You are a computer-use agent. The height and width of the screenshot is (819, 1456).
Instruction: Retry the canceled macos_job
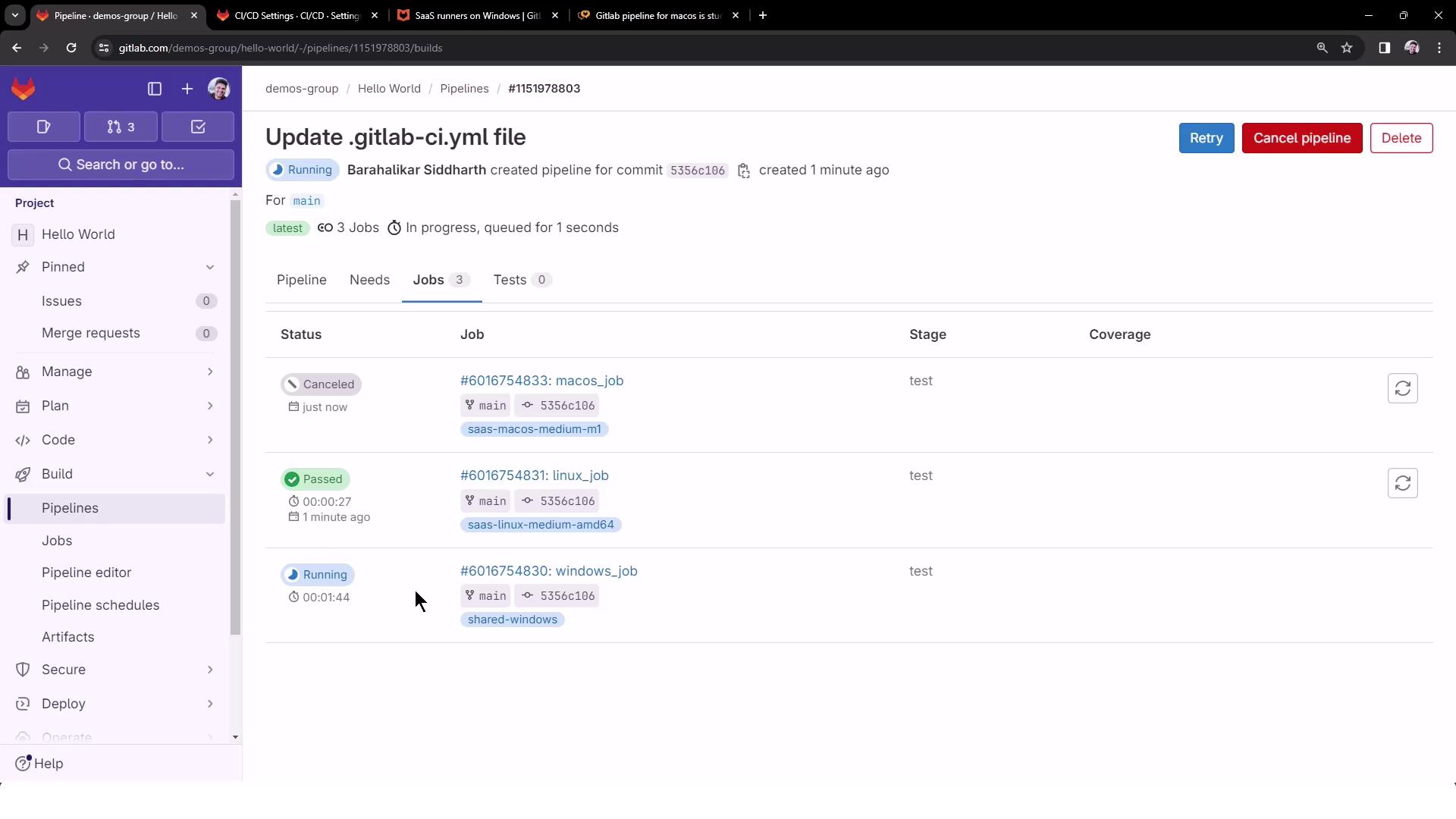1402,388
